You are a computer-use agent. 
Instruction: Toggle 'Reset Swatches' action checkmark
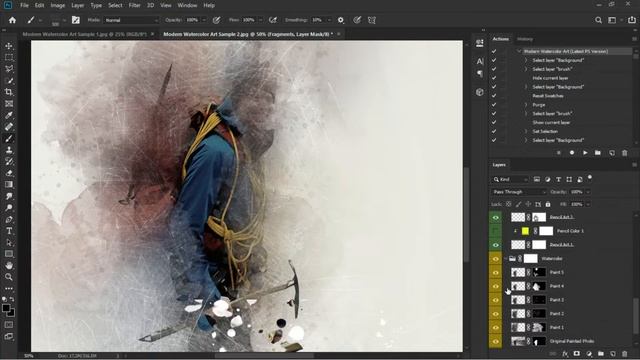click(x=494, y=96)
